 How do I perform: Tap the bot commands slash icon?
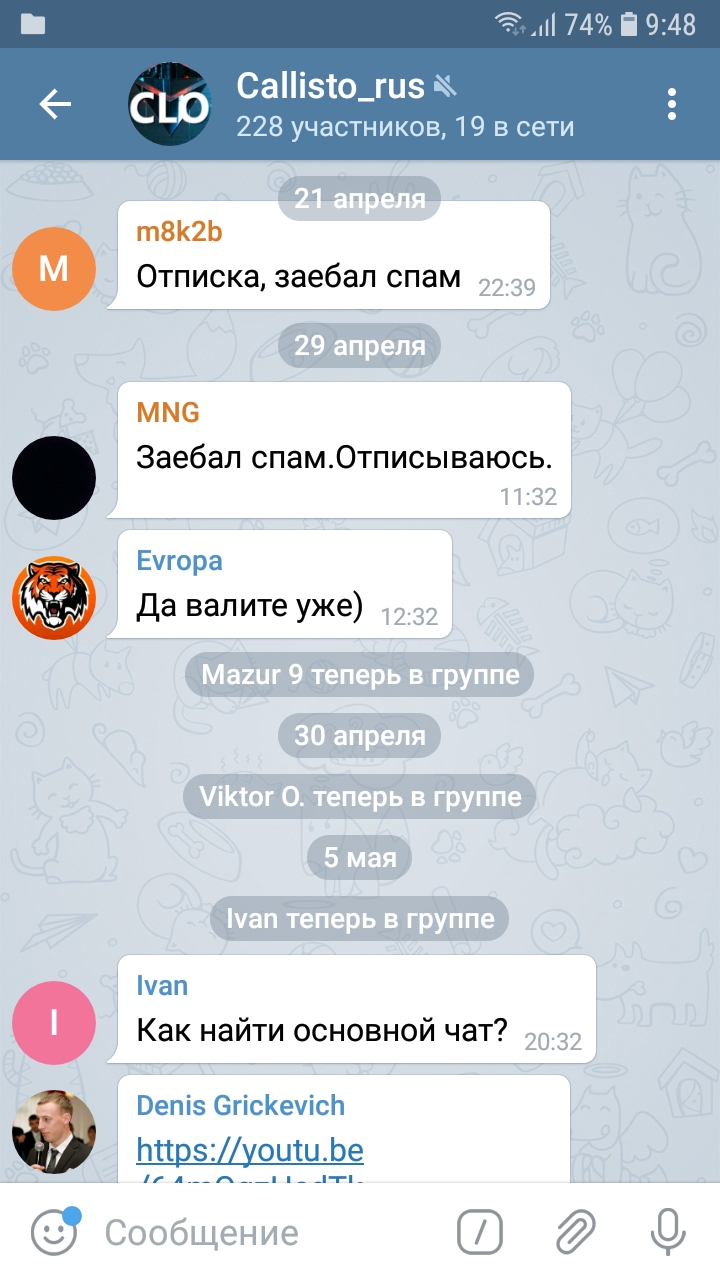(479, 1232)
